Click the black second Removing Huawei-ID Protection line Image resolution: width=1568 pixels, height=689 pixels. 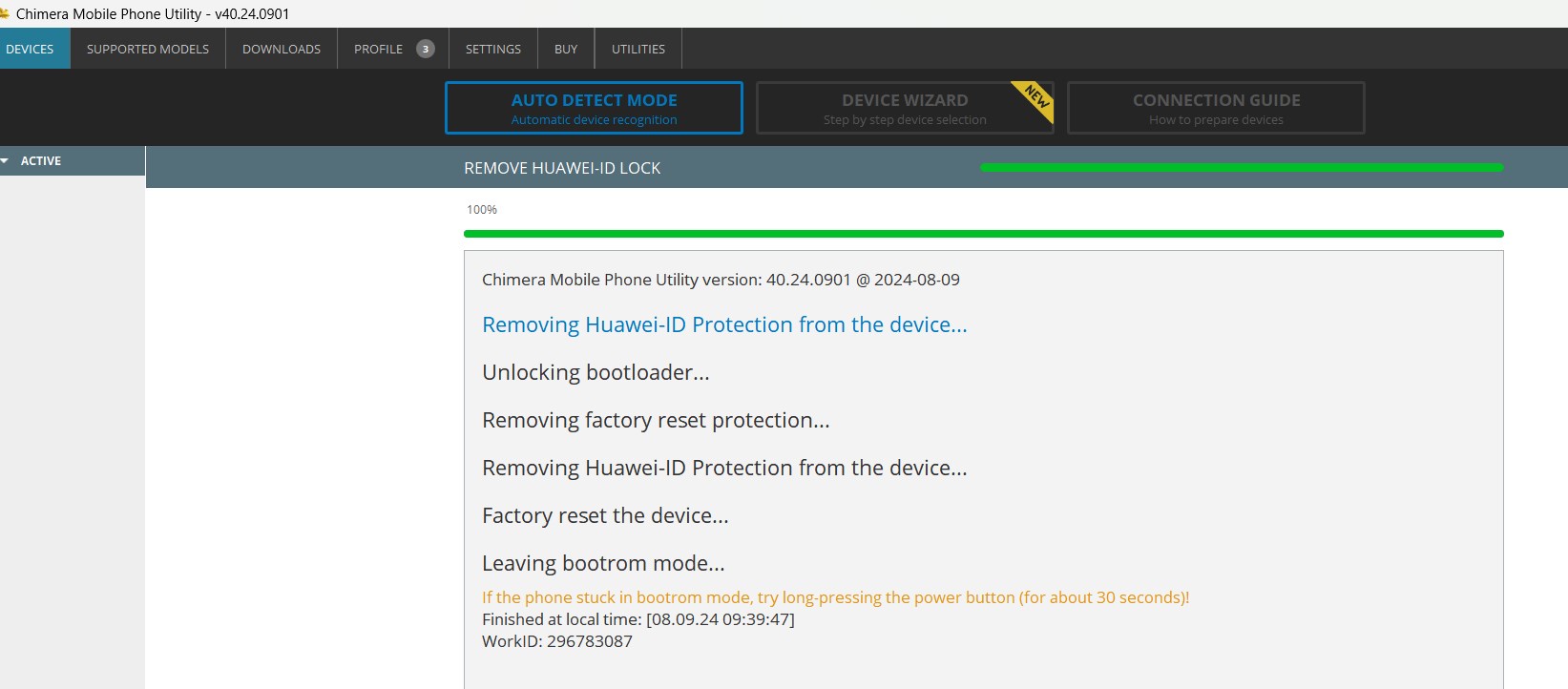point(724,468)
